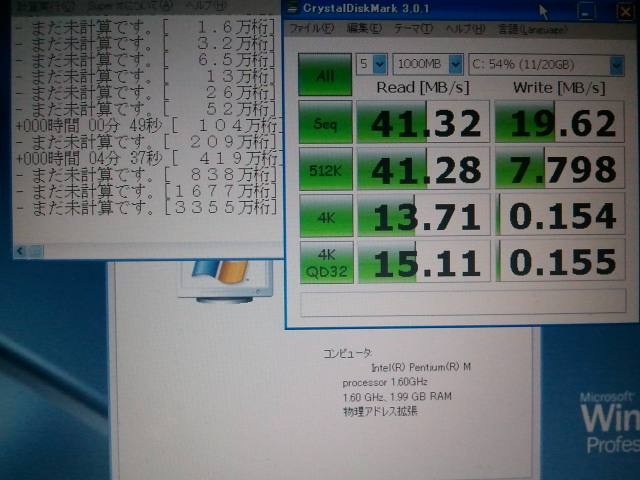The height and width of the screenshot is (480, 640).
Task: Click the 3355万桁 uncalculated row
Action: pyautogui.click(x=146, y=208)
